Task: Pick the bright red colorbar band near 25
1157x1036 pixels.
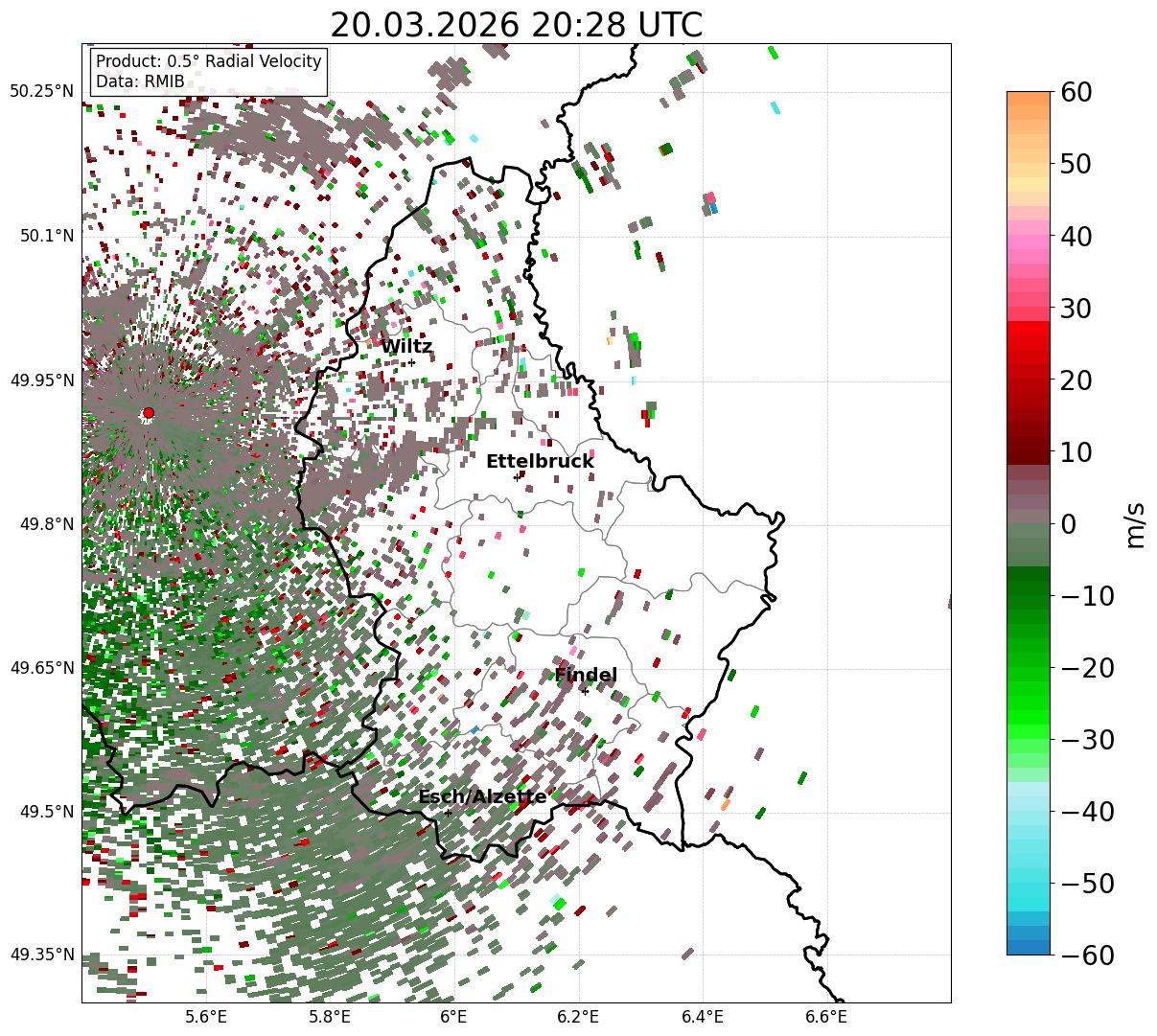Action: coord(1029,343)
